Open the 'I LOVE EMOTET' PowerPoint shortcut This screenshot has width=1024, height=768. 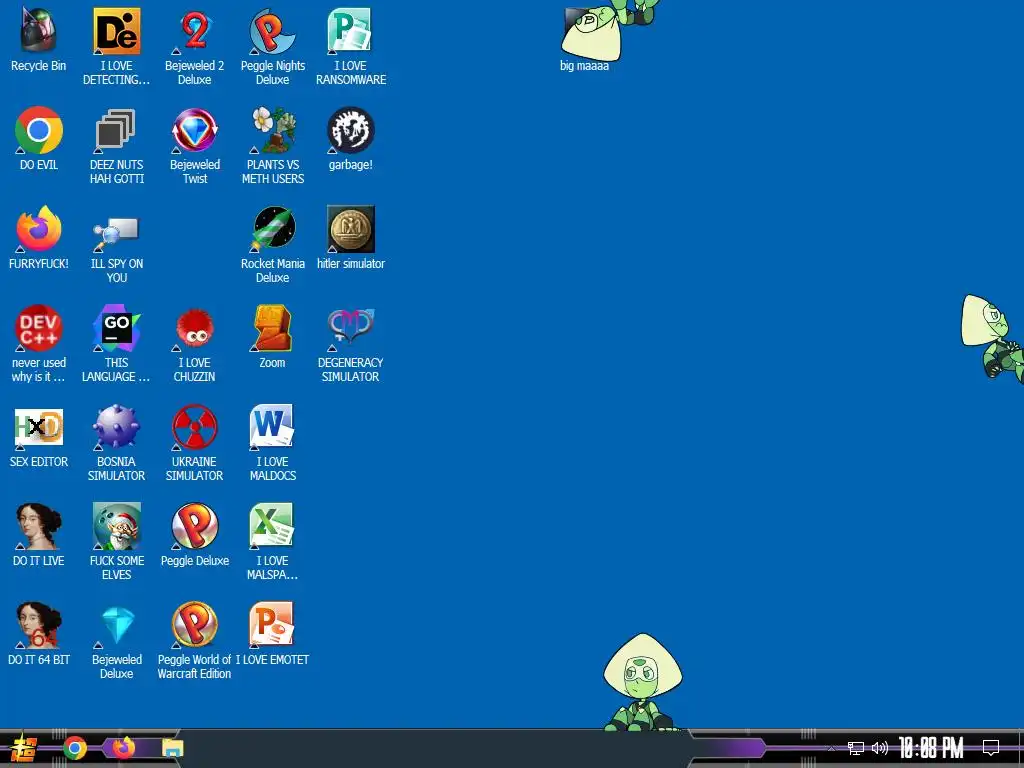click(272, 635)
